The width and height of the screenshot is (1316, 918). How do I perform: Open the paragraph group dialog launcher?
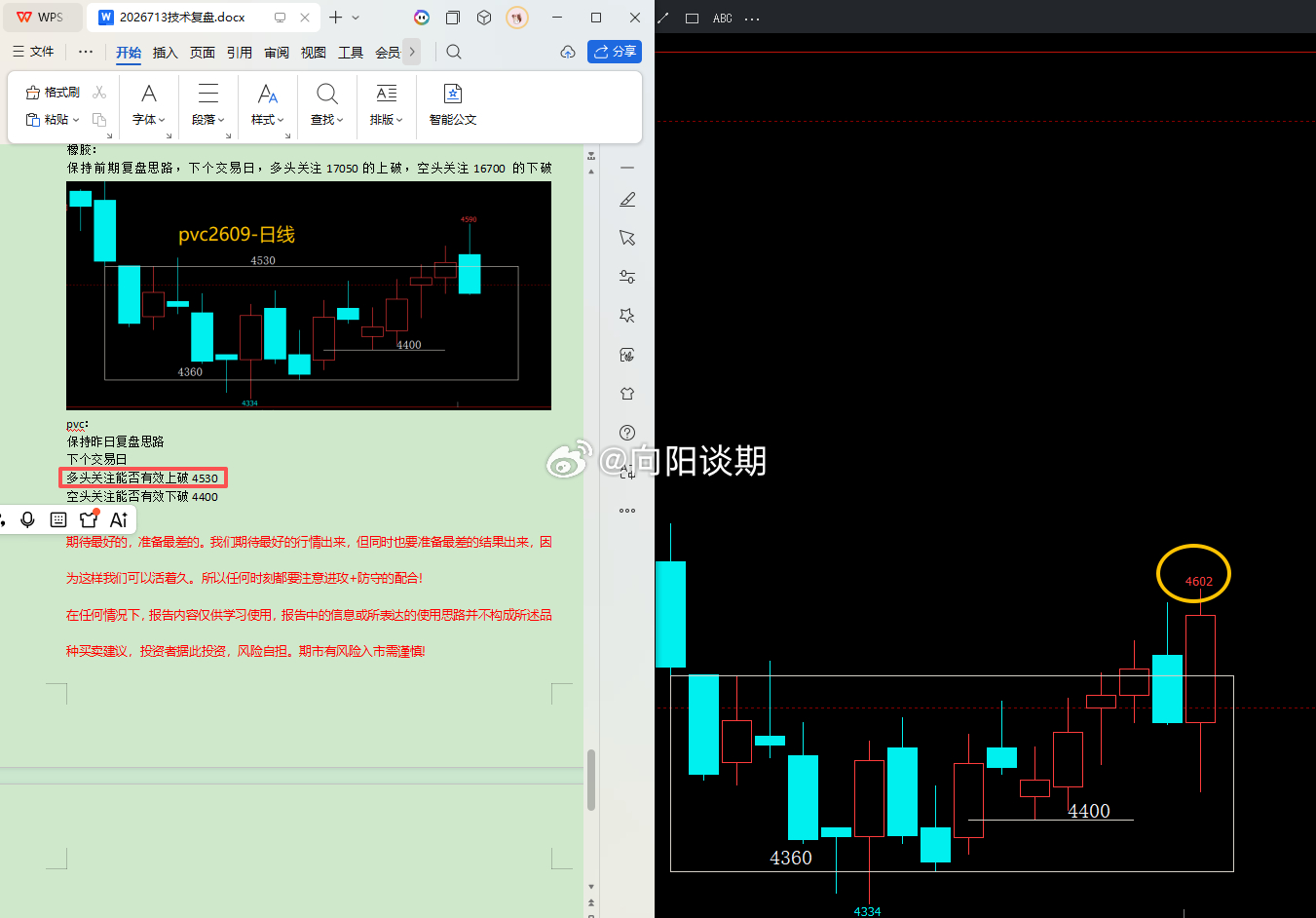pyautogui.click(x=228, y=136)
